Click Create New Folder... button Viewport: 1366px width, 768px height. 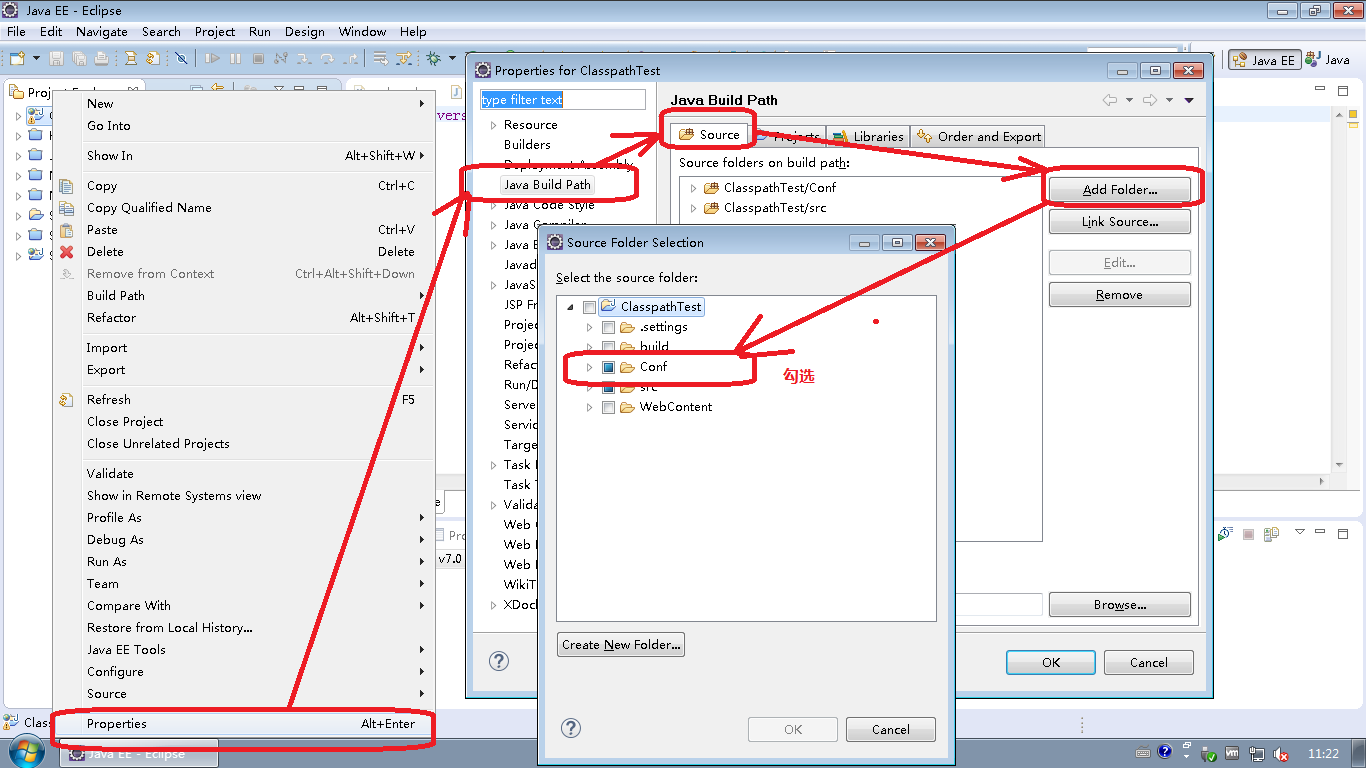tap(620, 645)
